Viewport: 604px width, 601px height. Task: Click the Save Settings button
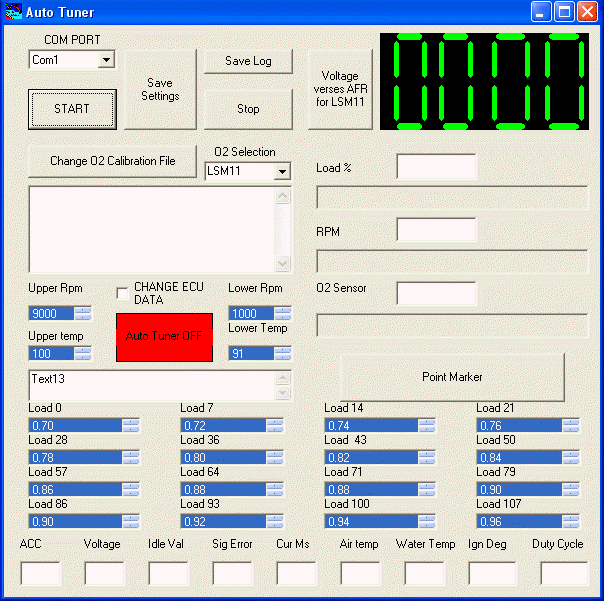coord(160,90)
